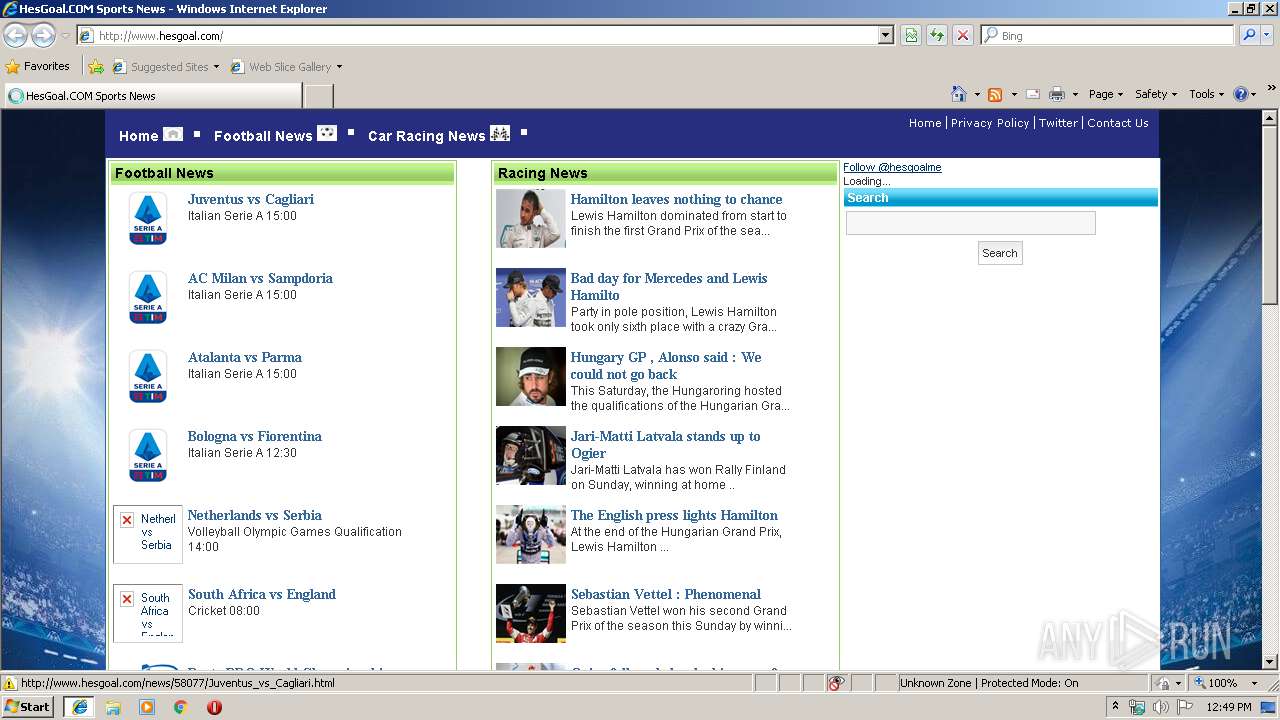1280x720 pixels.
Task: Click the Serie A logo beside Bologna vs Fiorentina
Action: [148, 456]
